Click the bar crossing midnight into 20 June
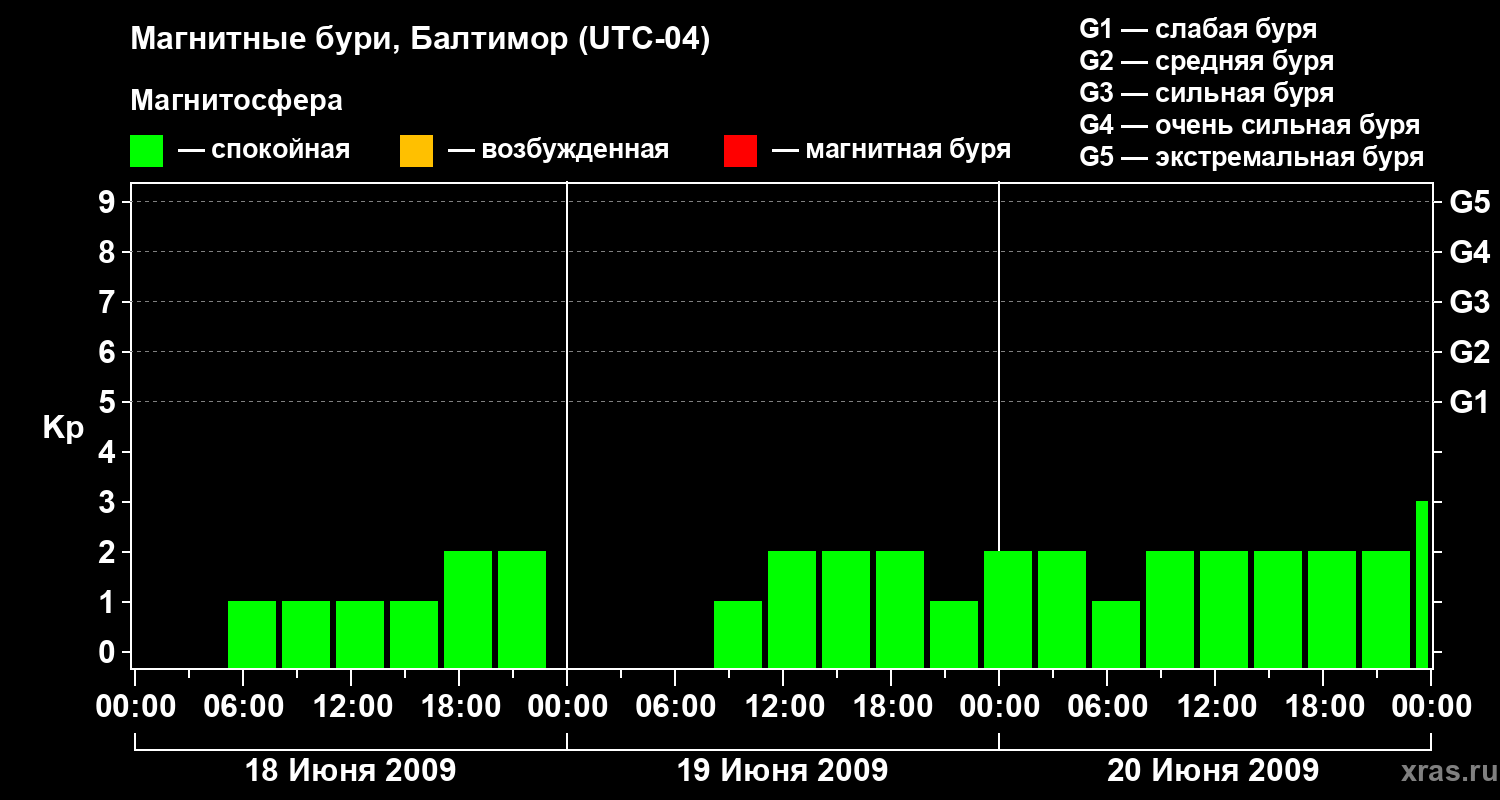Image resolution: width=1500 pixels, height=800 pixels. pyautogui.click(x=1008, y=609)
